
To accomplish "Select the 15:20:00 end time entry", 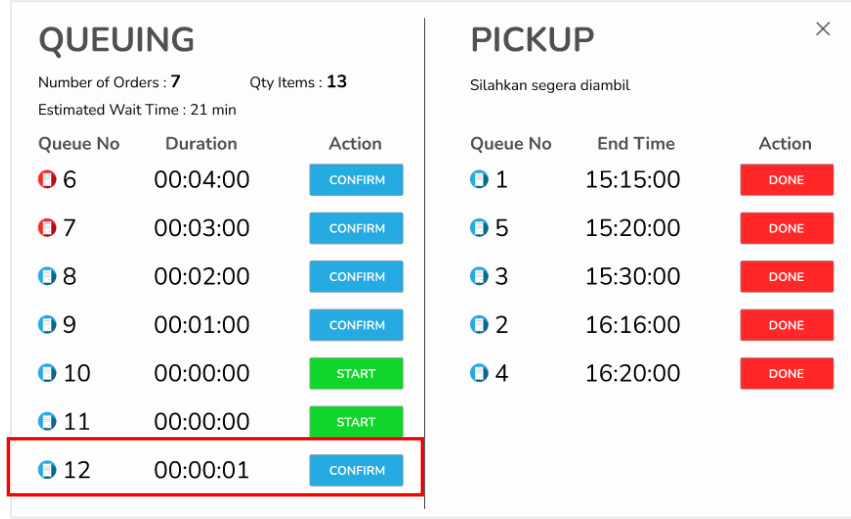I will pos(633,228).
